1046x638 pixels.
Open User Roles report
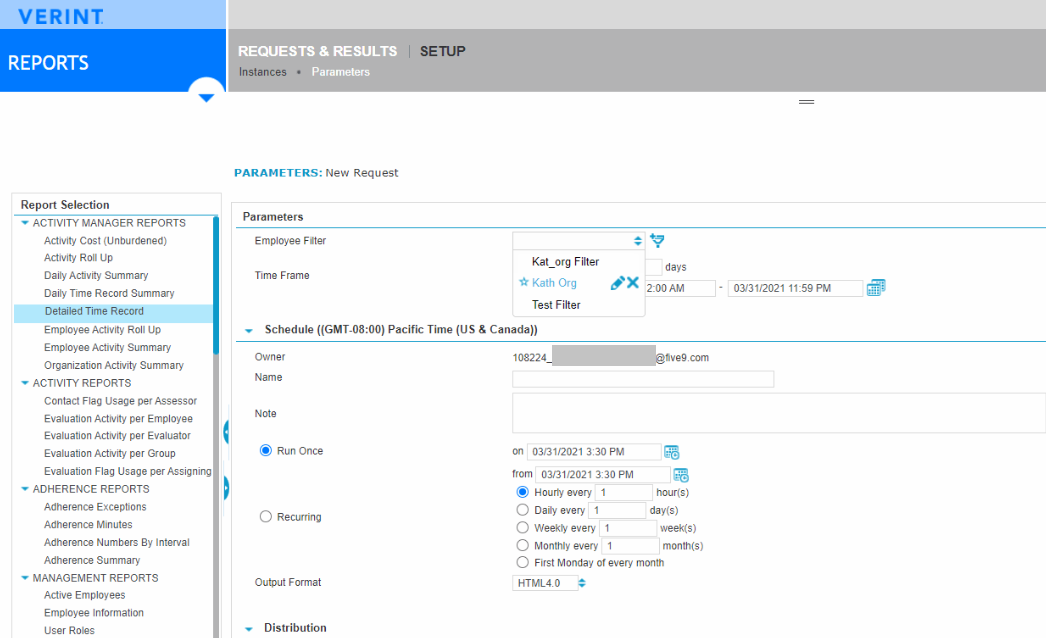(x=69, y=631)
